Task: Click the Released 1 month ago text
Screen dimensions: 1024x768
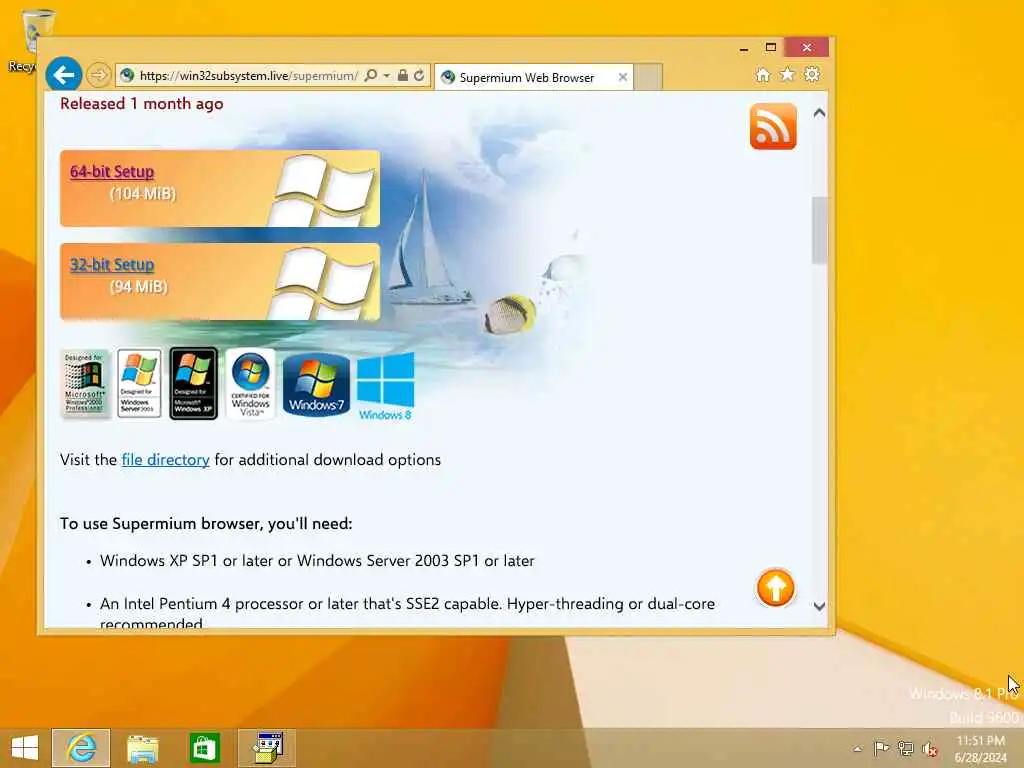Action: 142,104
